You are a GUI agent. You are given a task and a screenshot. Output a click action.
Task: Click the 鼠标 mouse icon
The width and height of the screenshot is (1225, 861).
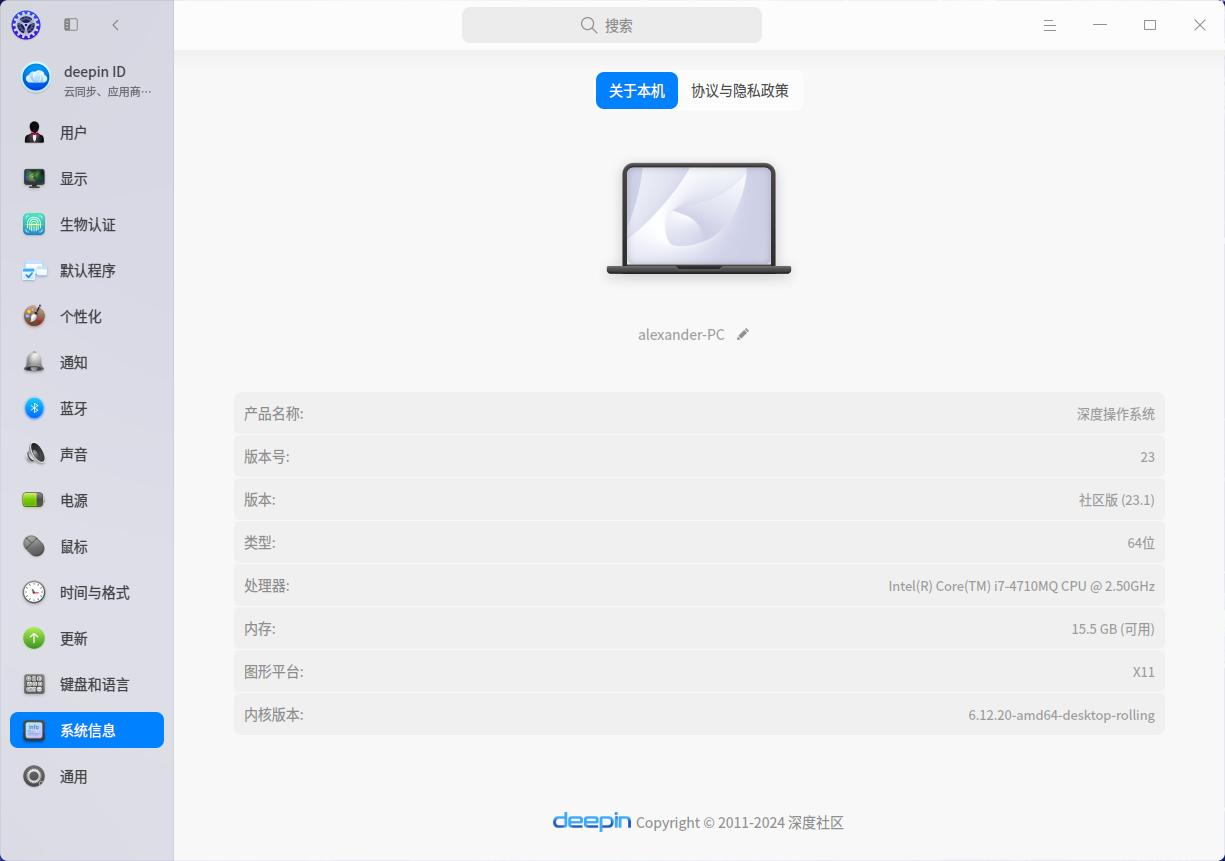34,546
